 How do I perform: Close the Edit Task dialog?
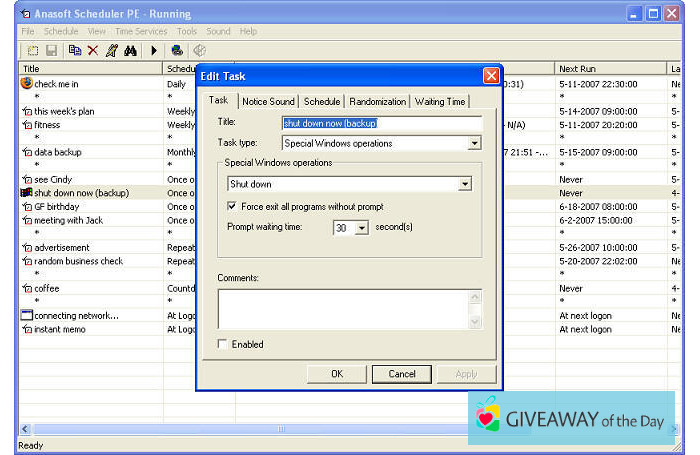point(491,76)
